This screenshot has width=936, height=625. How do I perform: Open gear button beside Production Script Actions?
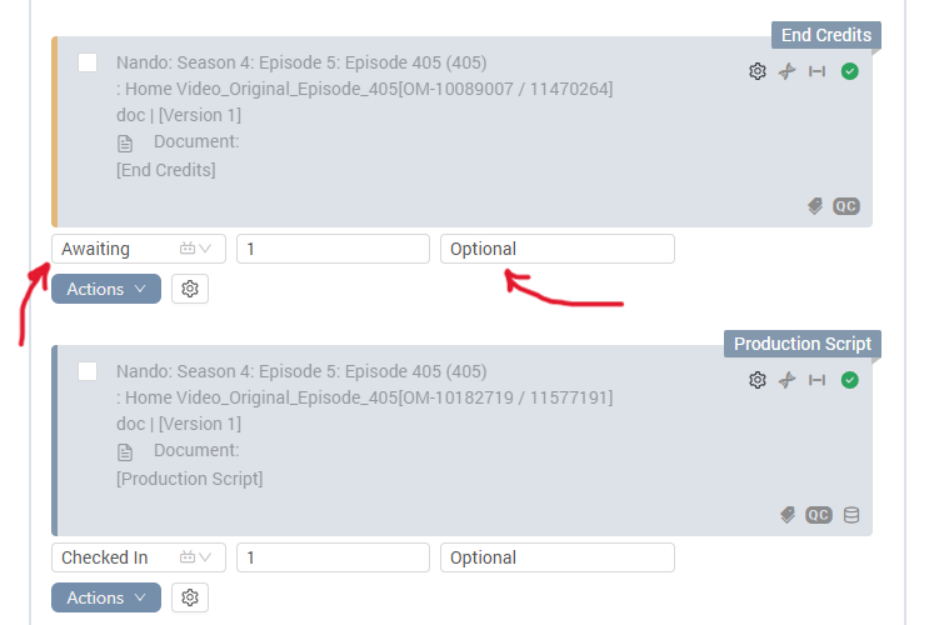click(190, 598)
